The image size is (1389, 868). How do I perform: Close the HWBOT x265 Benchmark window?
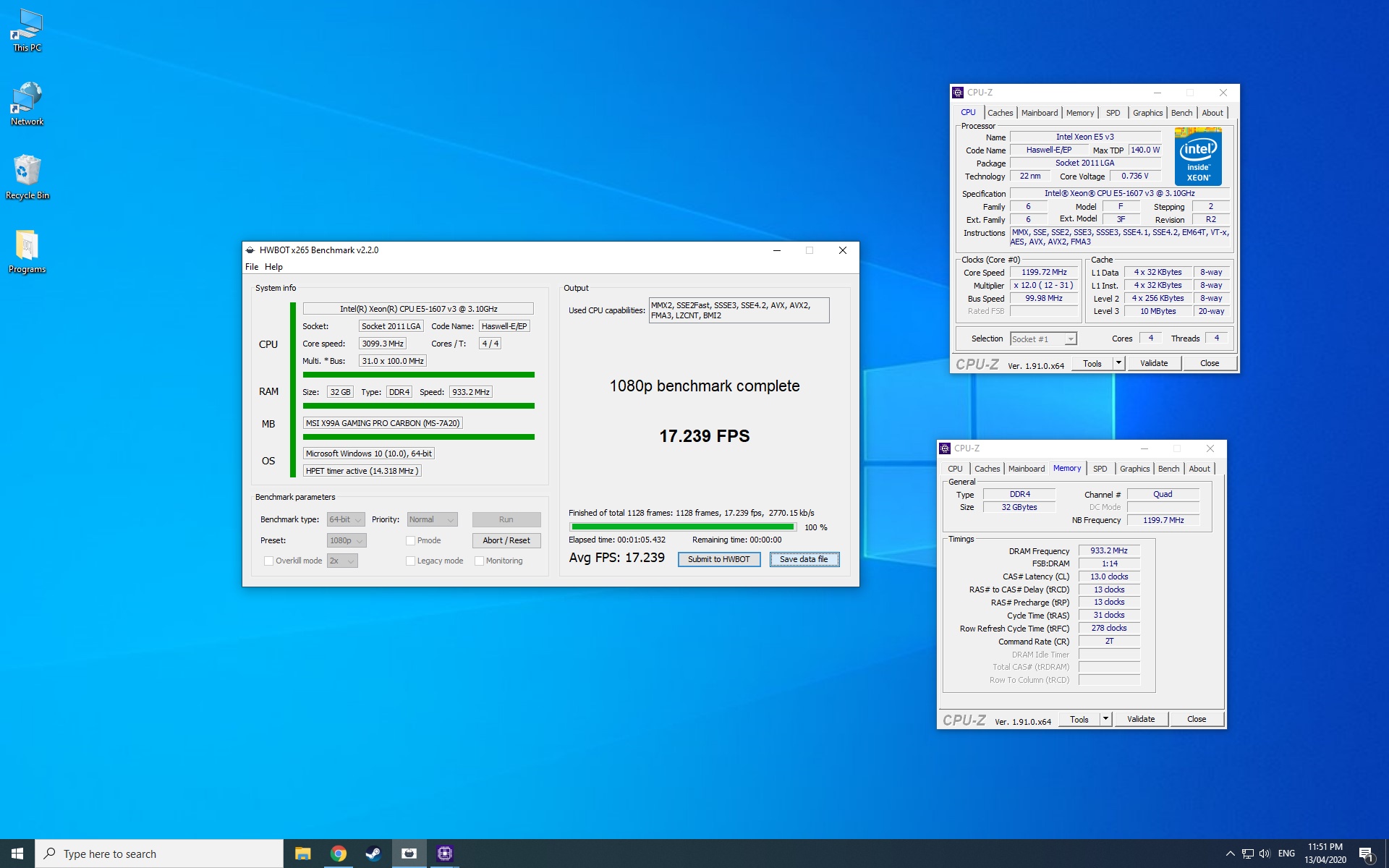coord(842,250)
